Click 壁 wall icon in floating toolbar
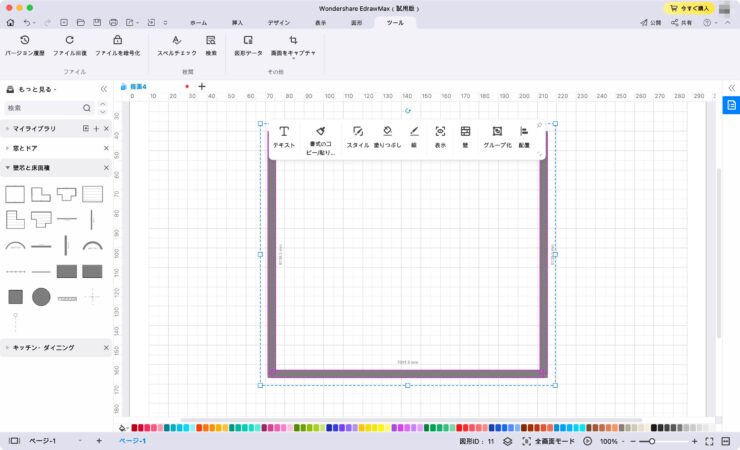 (x=465, y=131)
